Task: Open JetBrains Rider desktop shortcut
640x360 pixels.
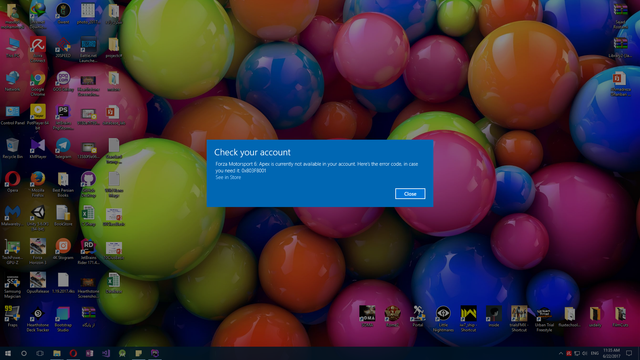Action: pyautogui.click(x=88, y=252)
